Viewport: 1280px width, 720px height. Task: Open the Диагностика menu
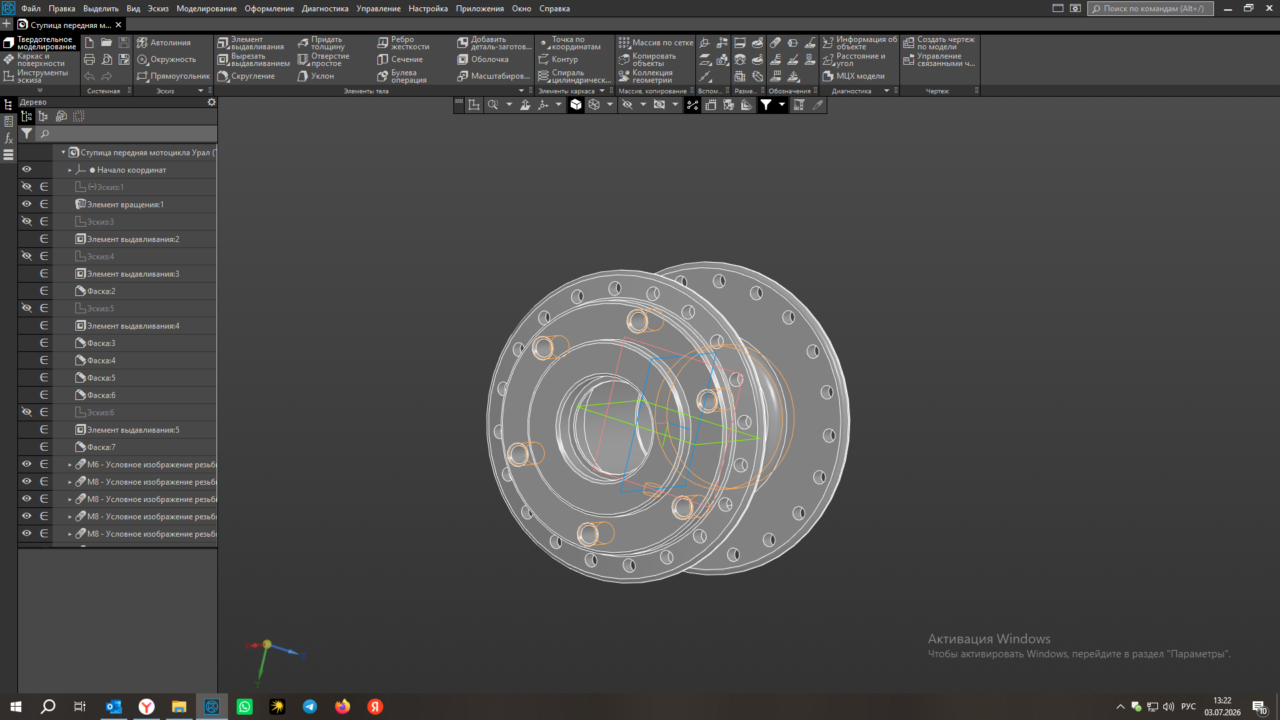[x=325, y=8]
